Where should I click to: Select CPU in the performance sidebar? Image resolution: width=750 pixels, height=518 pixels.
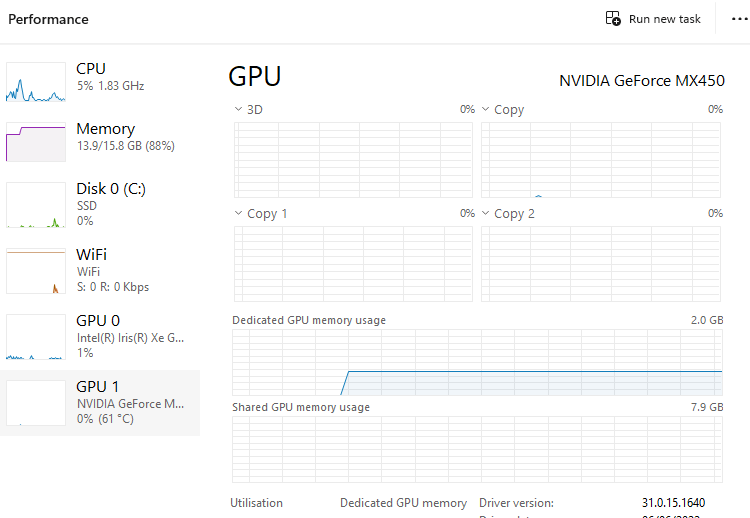tap(110, 77)
